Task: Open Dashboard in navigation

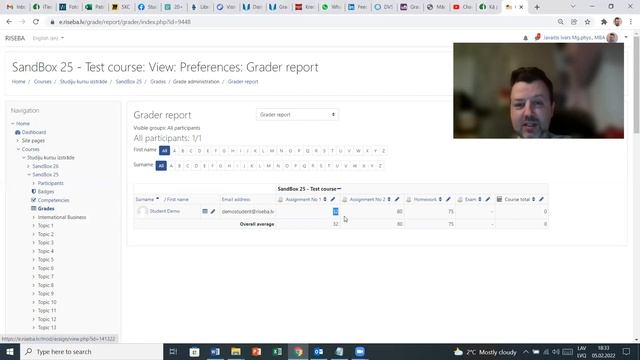Action: 34,132
